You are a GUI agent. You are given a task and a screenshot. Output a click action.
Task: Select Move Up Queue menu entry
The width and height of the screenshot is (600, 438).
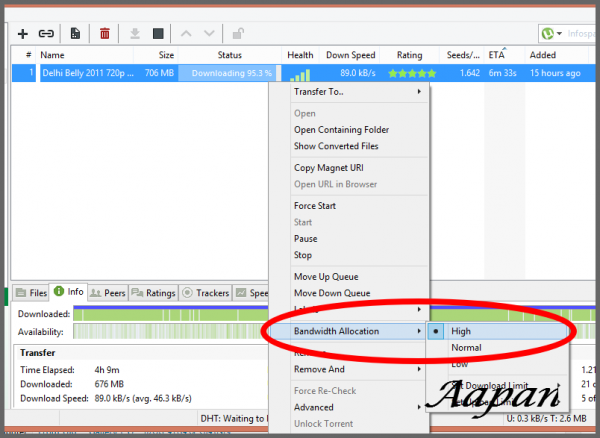[x=326, y=277]
